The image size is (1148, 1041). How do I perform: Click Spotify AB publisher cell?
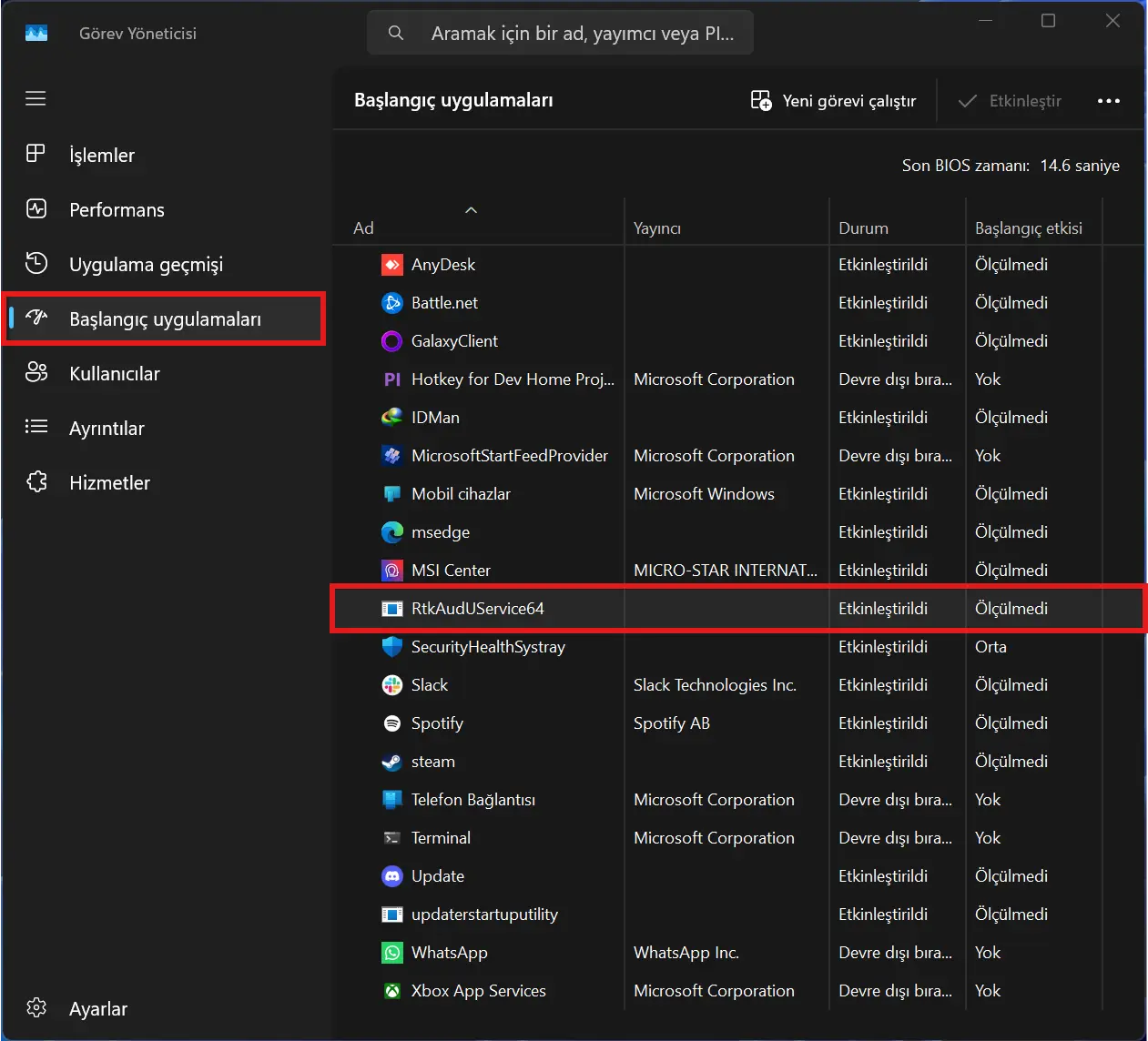tap(672, 723)
